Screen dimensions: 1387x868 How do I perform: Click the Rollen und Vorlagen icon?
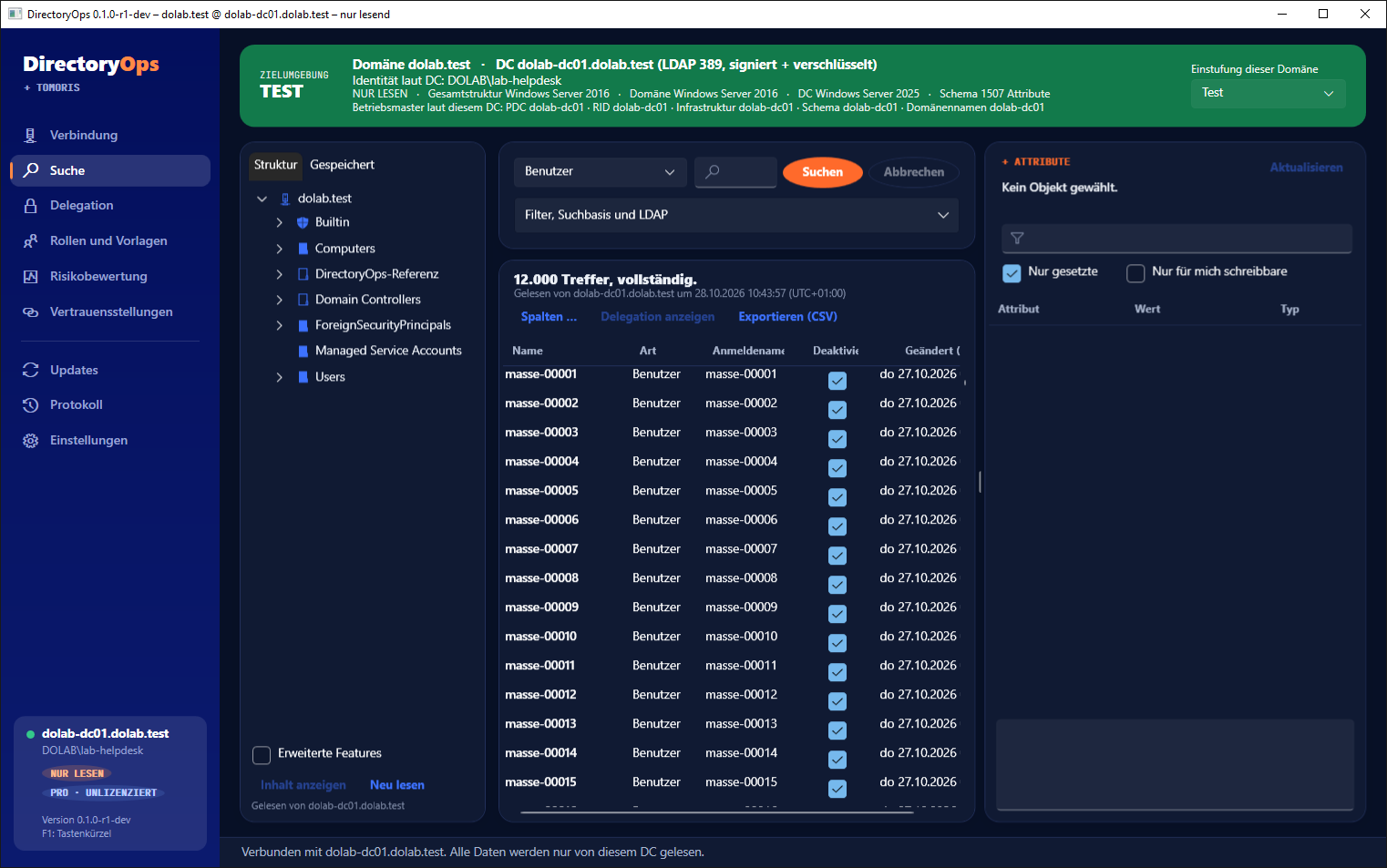point(31,240)
